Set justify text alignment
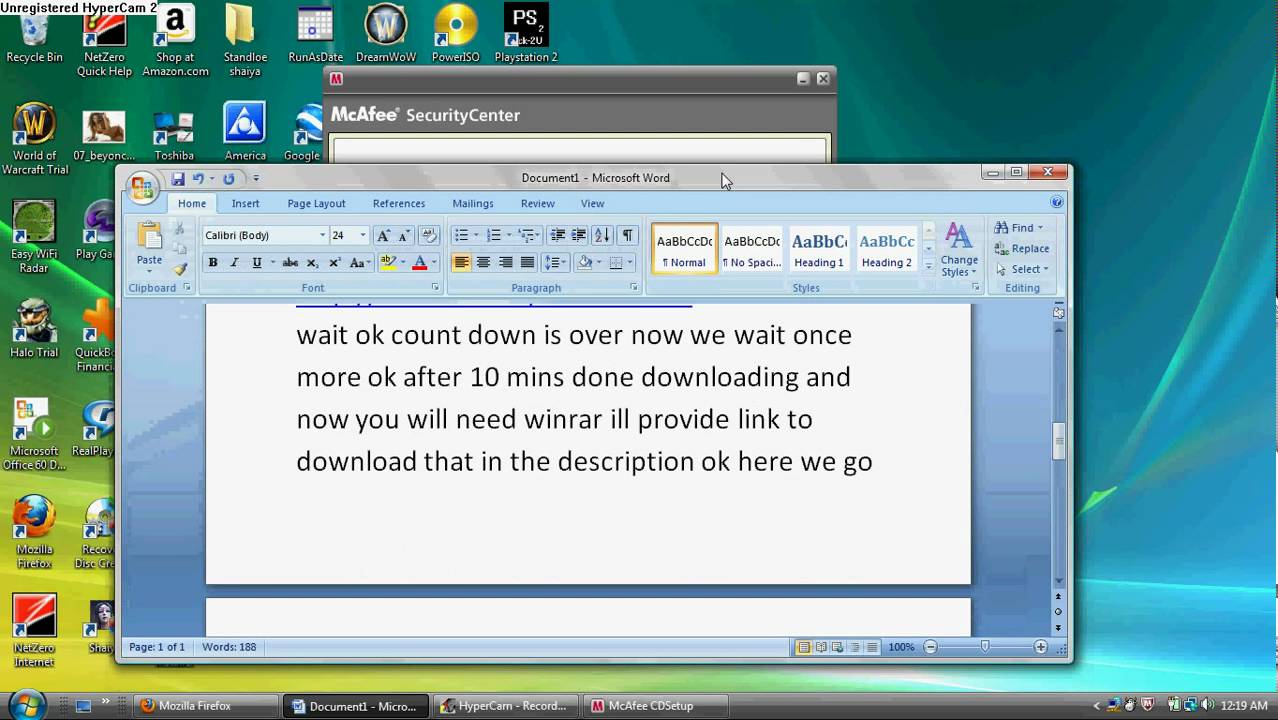This screenshot has width=1278, height=720. 527,263
